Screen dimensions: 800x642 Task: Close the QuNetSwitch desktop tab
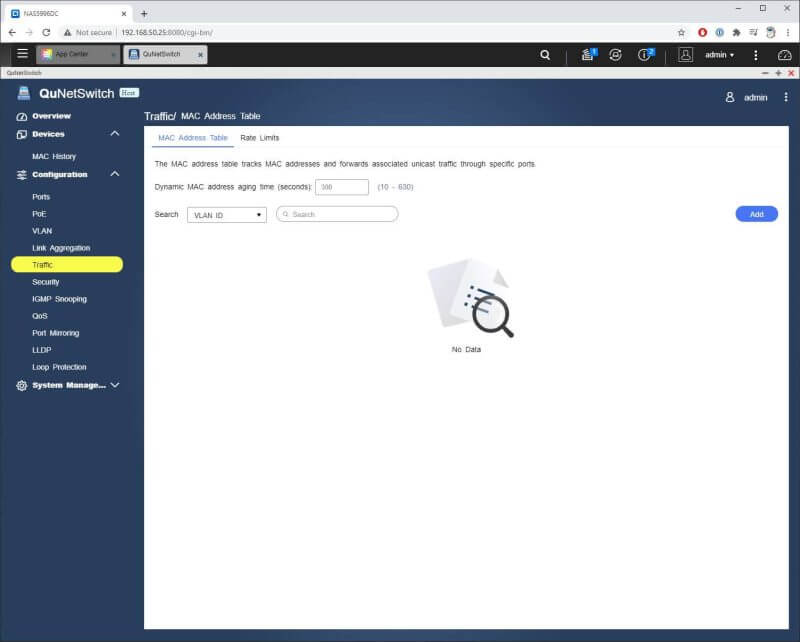tap(201, 55)
